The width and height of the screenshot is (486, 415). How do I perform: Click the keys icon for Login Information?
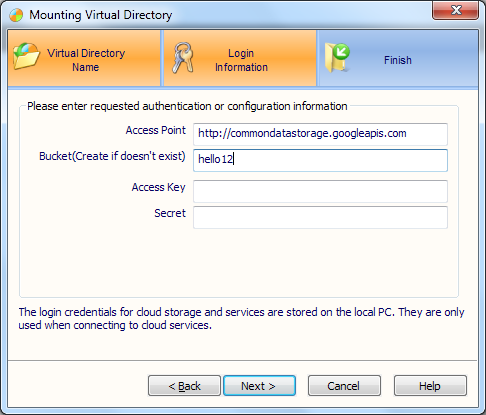coord(183,57)
